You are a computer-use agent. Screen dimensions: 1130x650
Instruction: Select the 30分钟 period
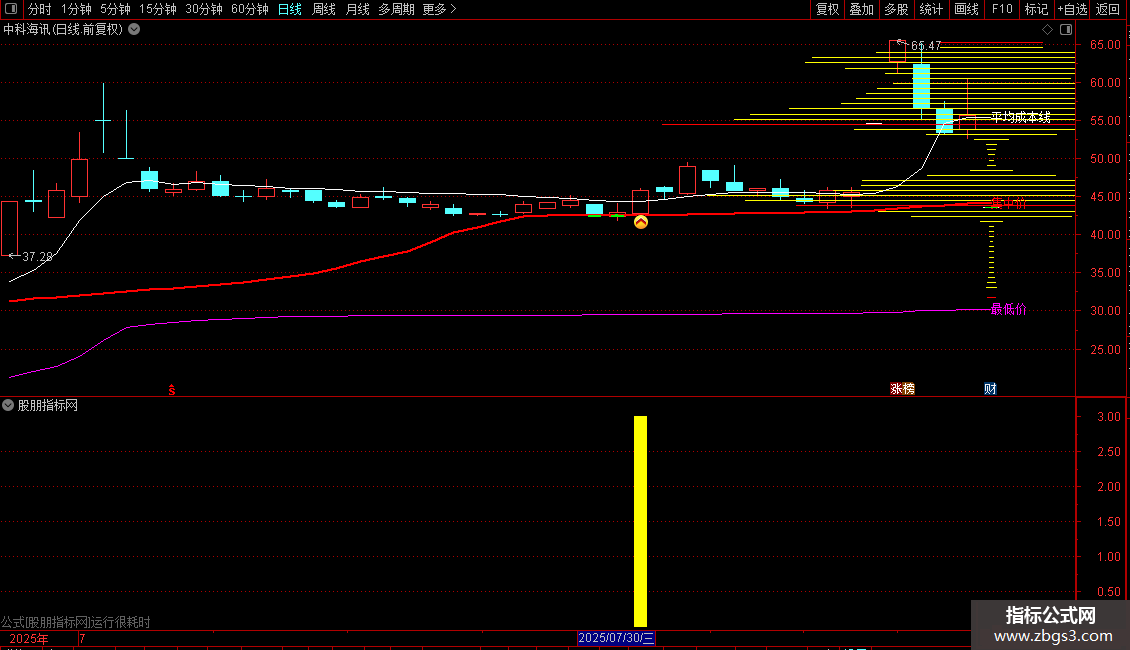[204, 9]
